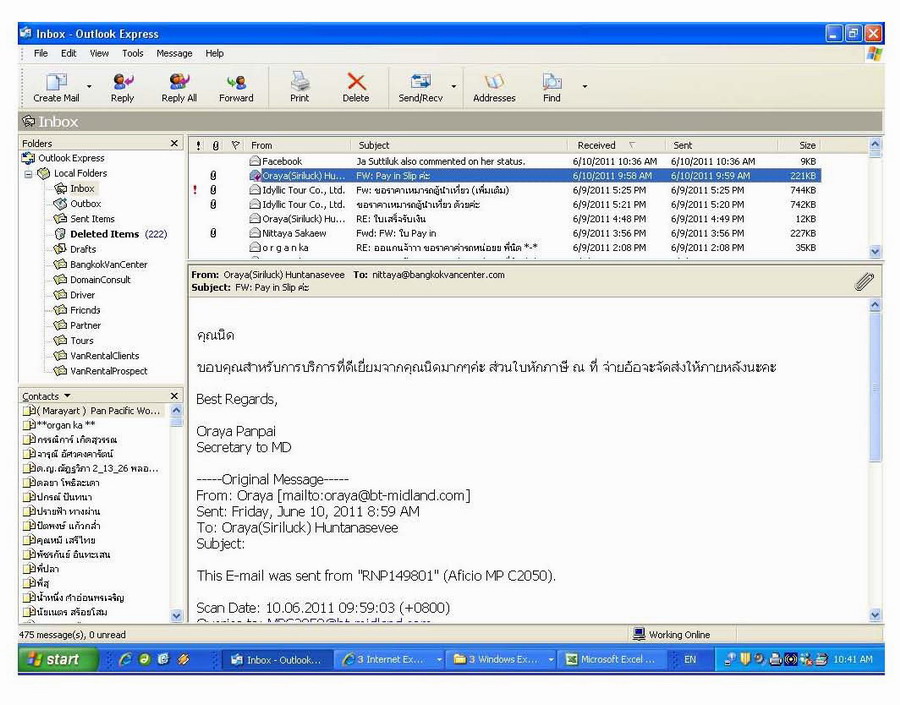The image size is (900, 705).
Task: Select the Inbox folder in tree
Action: (x=76, y=188)
